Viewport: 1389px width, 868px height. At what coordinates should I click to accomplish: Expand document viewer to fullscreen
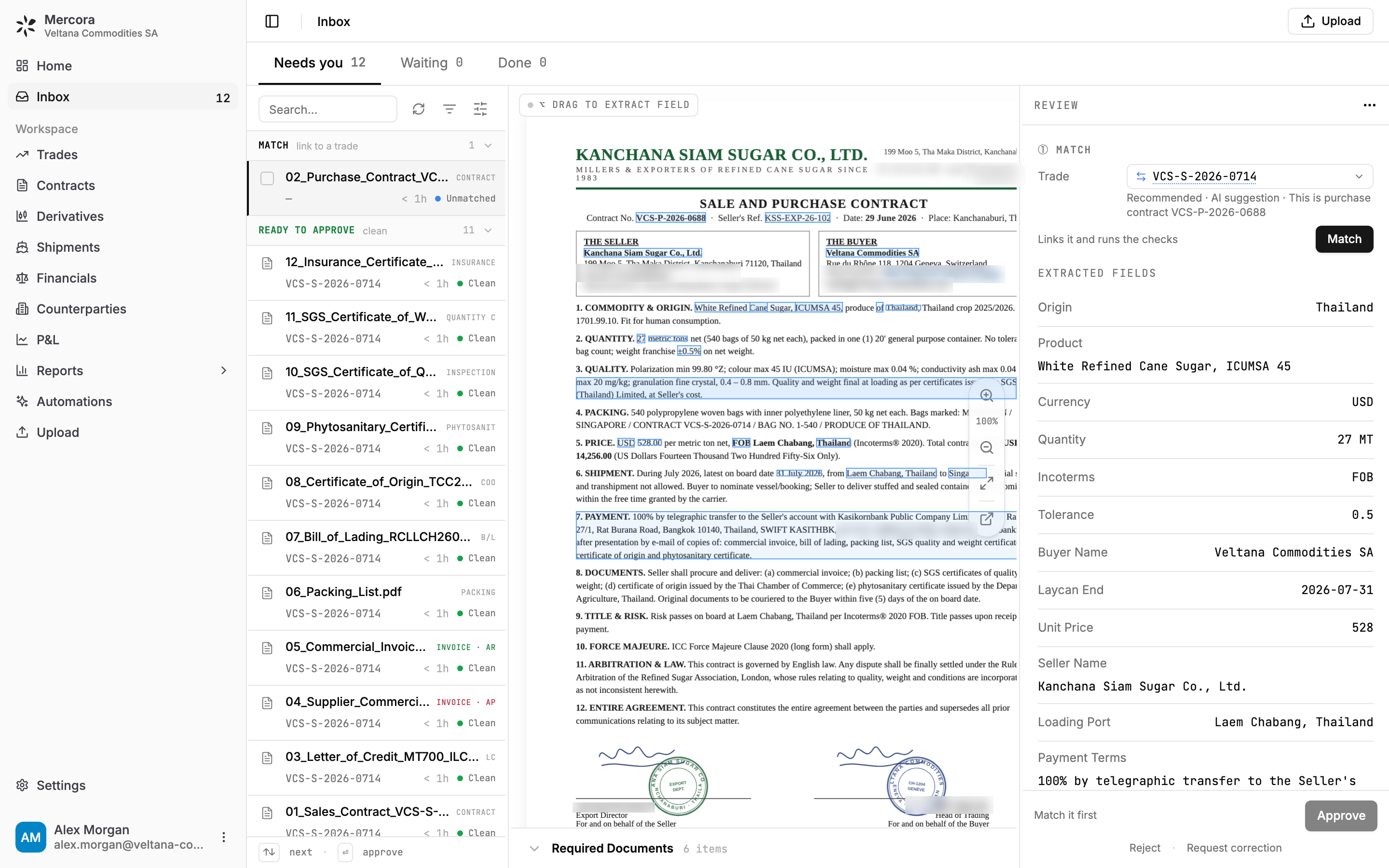tap(986, 483)
